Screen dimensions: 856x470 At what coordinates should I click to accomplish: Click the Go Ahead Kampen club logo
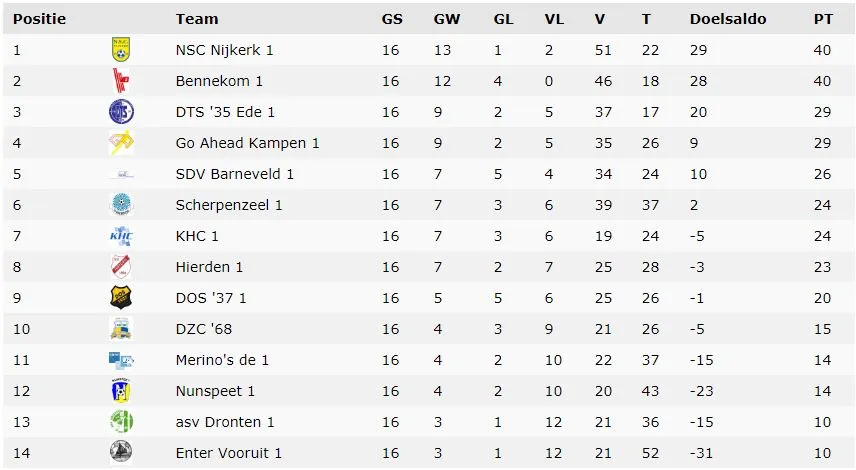(x=120, y=143)
